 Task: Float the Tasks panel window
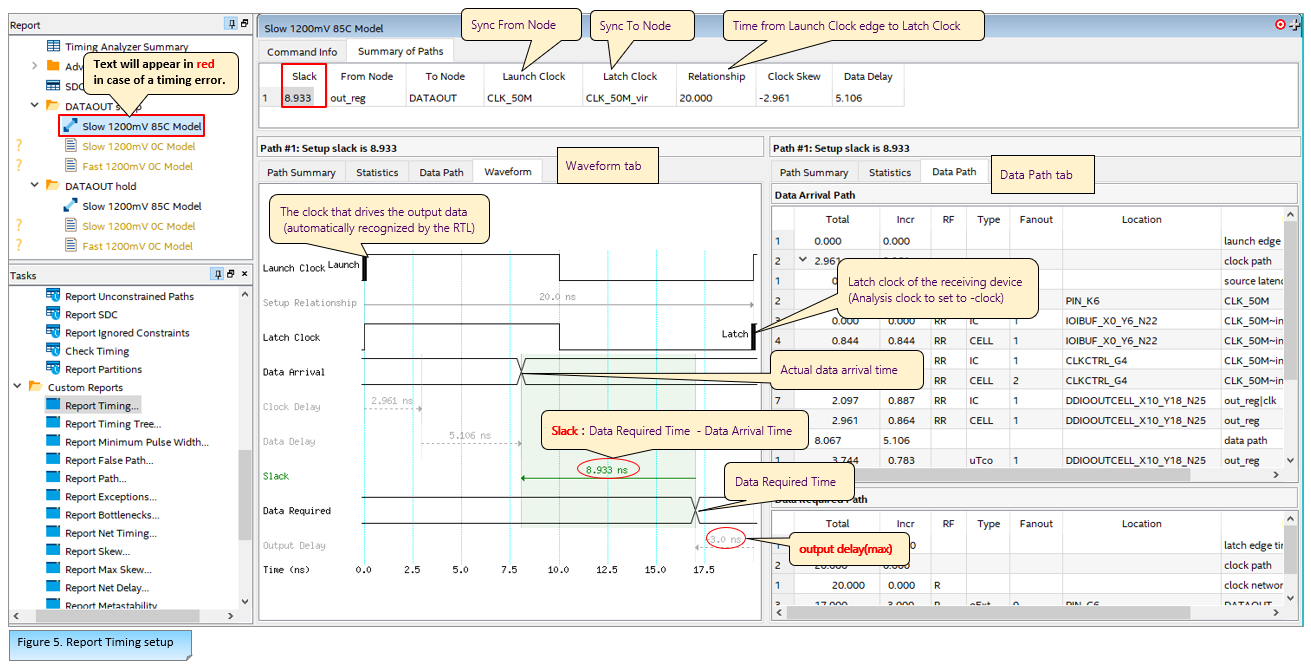[x=230, y=275]
